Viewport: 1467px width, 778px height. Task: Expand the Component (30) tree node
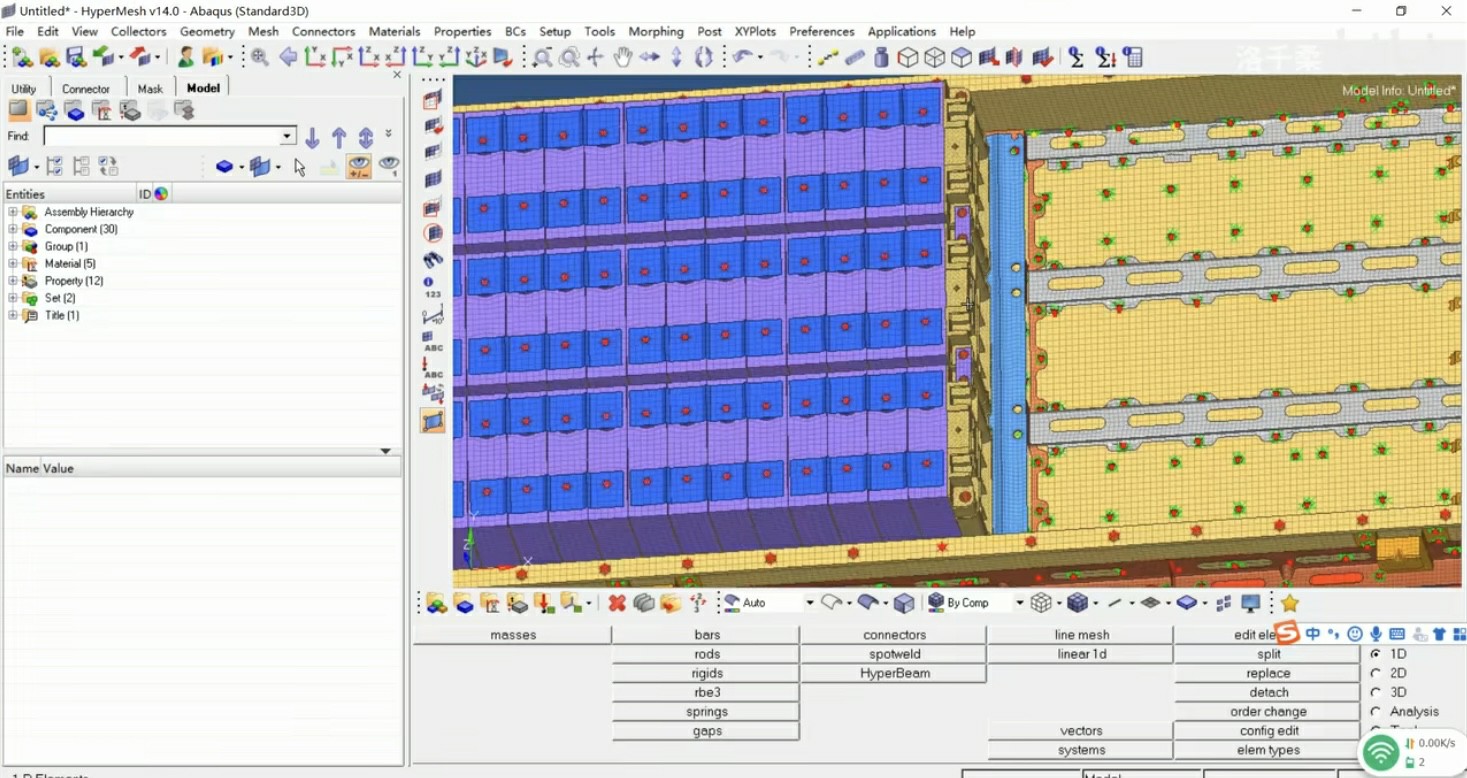coord(13,229)
